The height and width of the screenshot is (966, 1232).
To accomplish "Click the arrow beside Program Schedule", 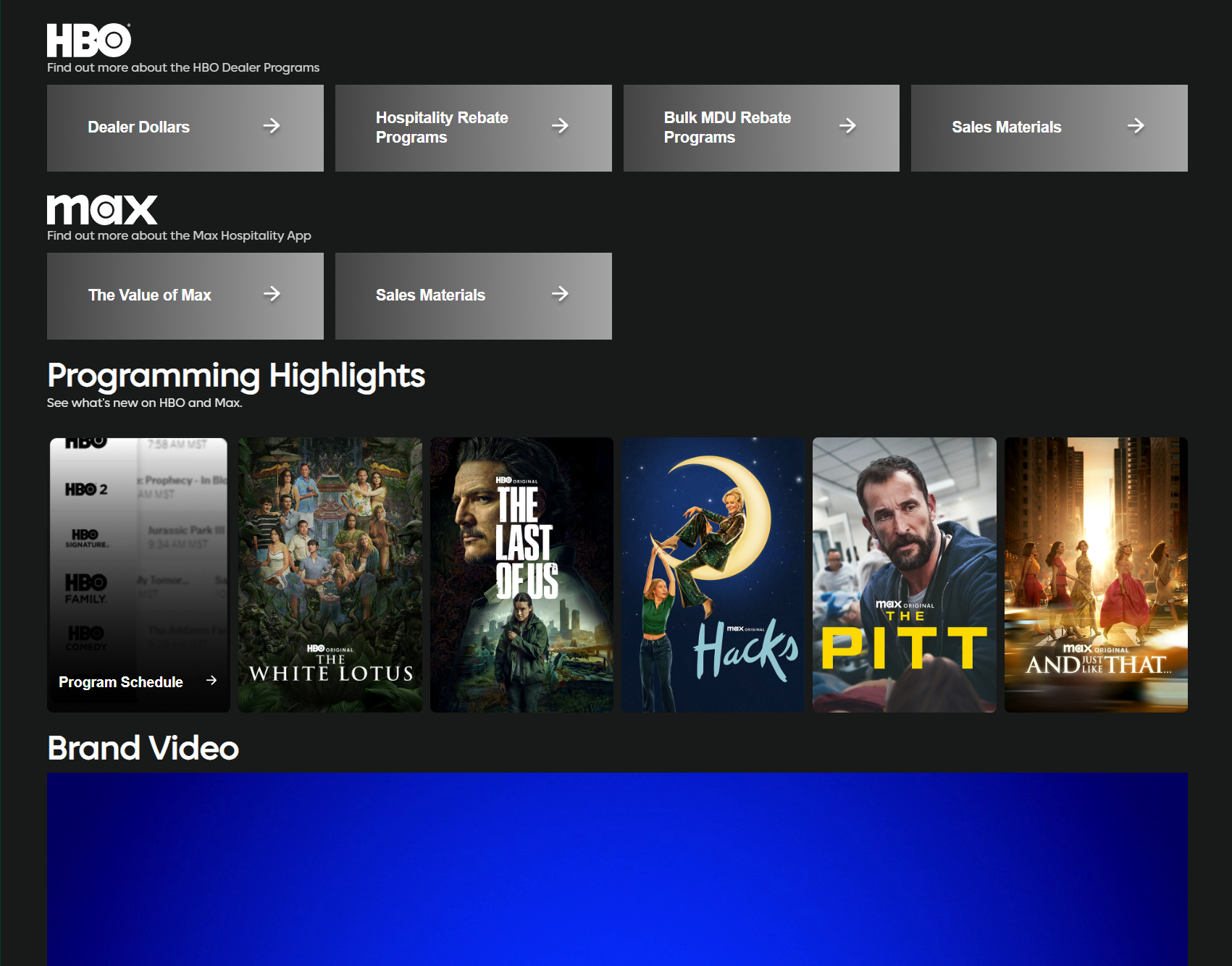I will (x=211, y=681).
